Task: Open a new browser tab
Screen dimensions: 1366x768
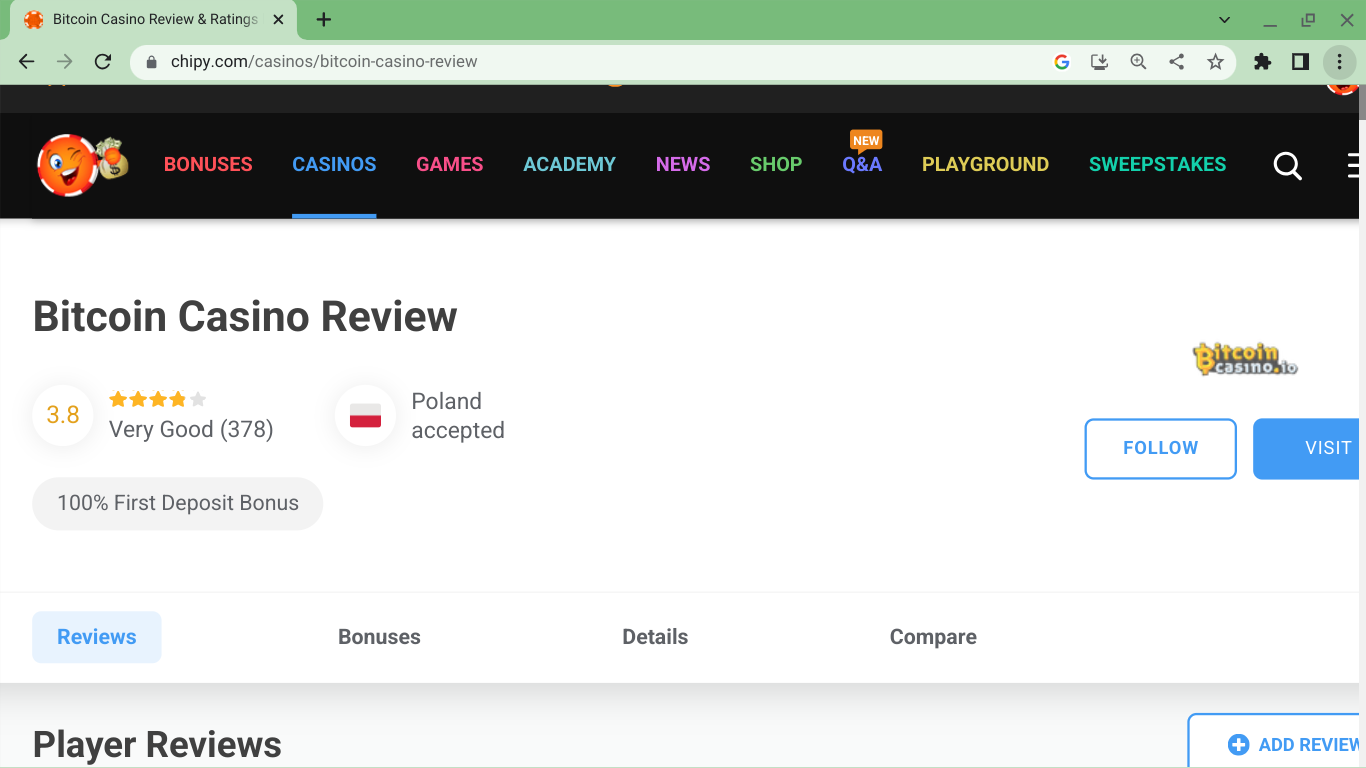Action: coord(323,20)
